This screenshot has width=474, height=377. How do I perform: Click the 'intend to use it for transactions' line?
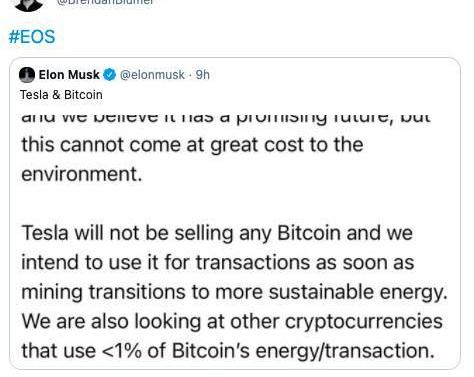218,262
